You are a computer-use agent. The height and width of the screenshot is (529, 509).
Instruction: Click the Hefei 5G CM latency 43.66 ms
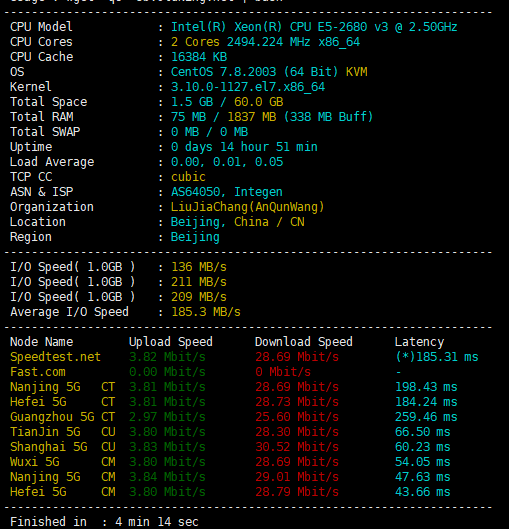423,492
